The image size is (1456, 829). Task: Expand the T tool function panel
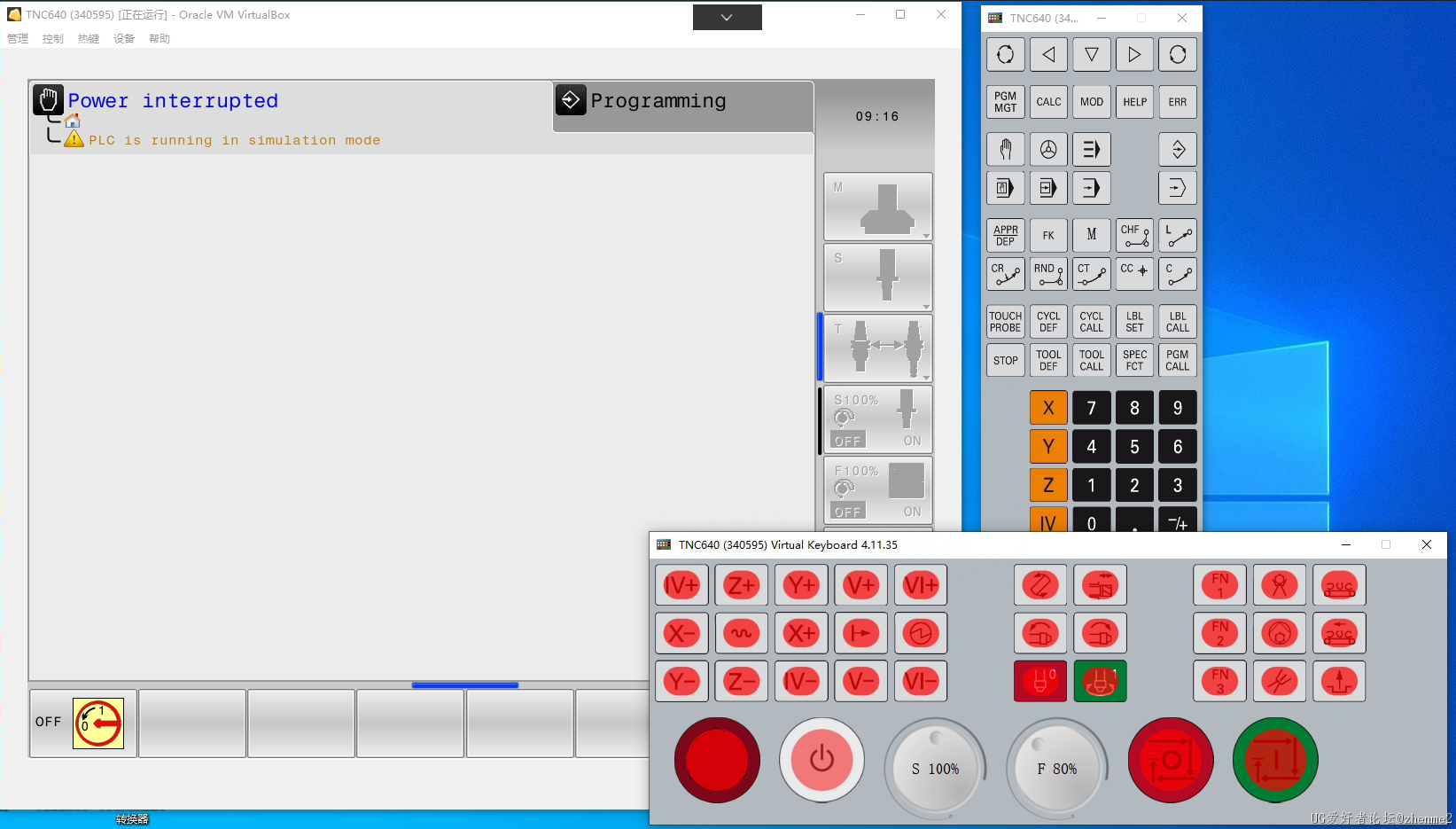click(x=877, y=348)
